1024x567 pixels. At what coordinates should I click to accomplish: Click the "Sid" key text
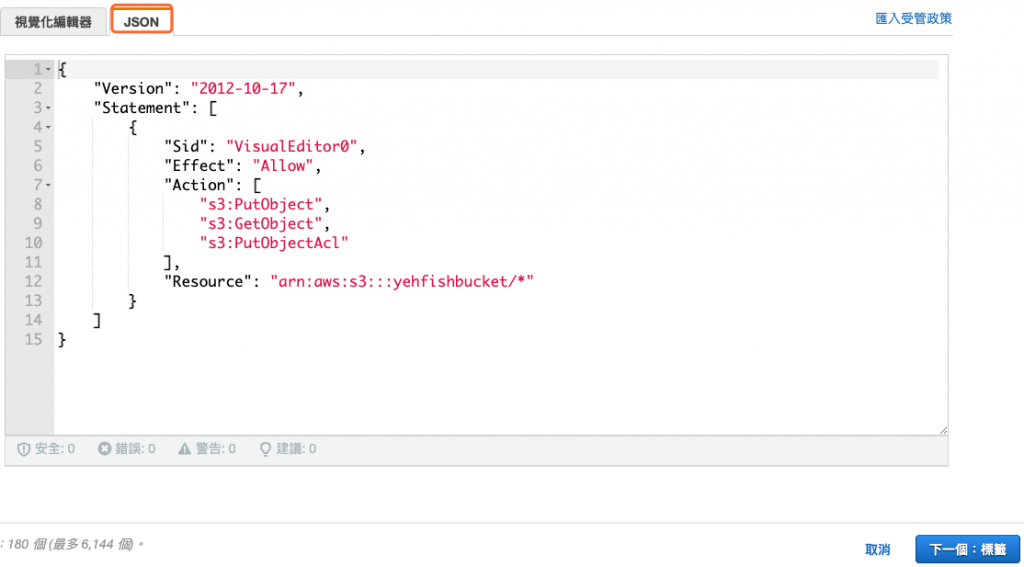(186, 147)
